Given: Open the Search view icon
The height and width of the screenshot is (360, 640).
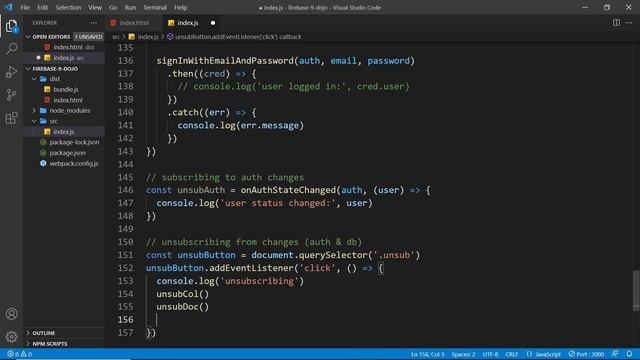Looking at the screenshot, I should [x=11, y=49].
